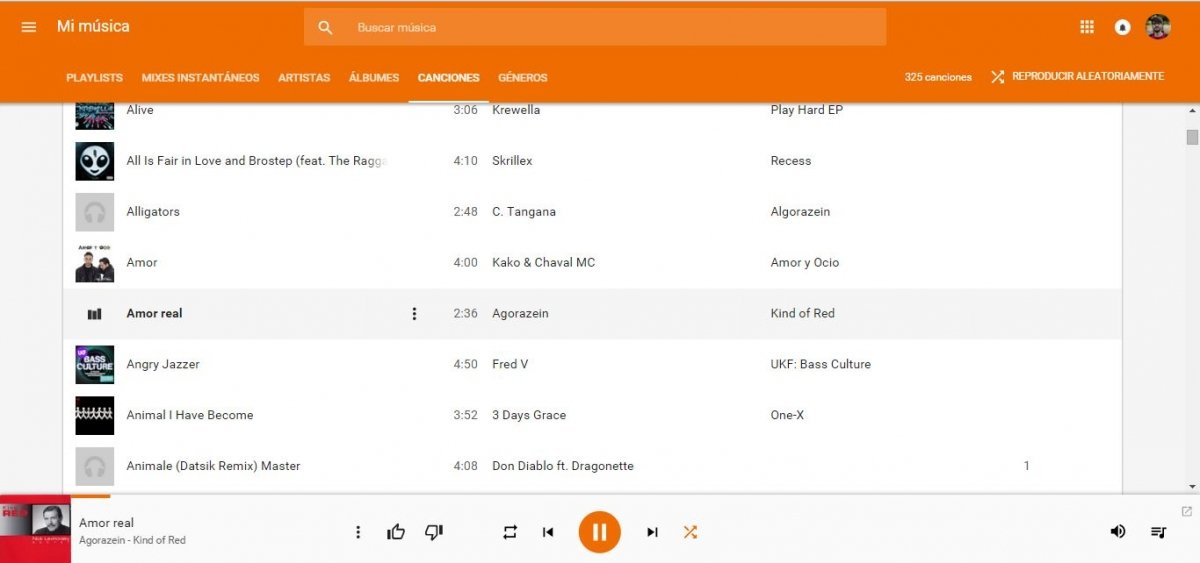Click the playing equalizer icon on Amor real
The width and height of the screenshot is (1200, 563).
[x=94, y=314]
